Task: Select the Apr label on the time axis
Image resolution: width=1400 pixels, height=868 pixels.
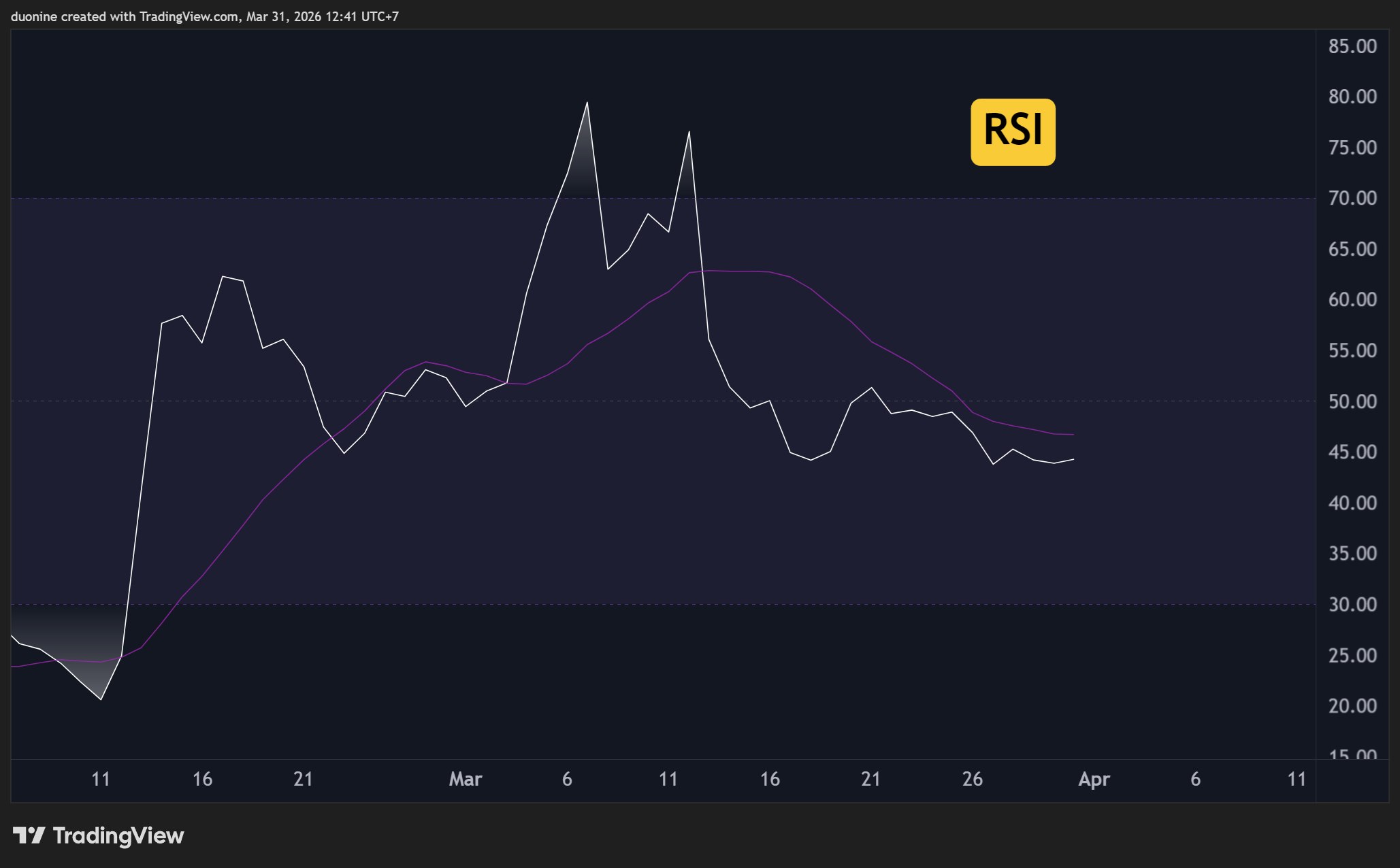Action: [1094, 779]
